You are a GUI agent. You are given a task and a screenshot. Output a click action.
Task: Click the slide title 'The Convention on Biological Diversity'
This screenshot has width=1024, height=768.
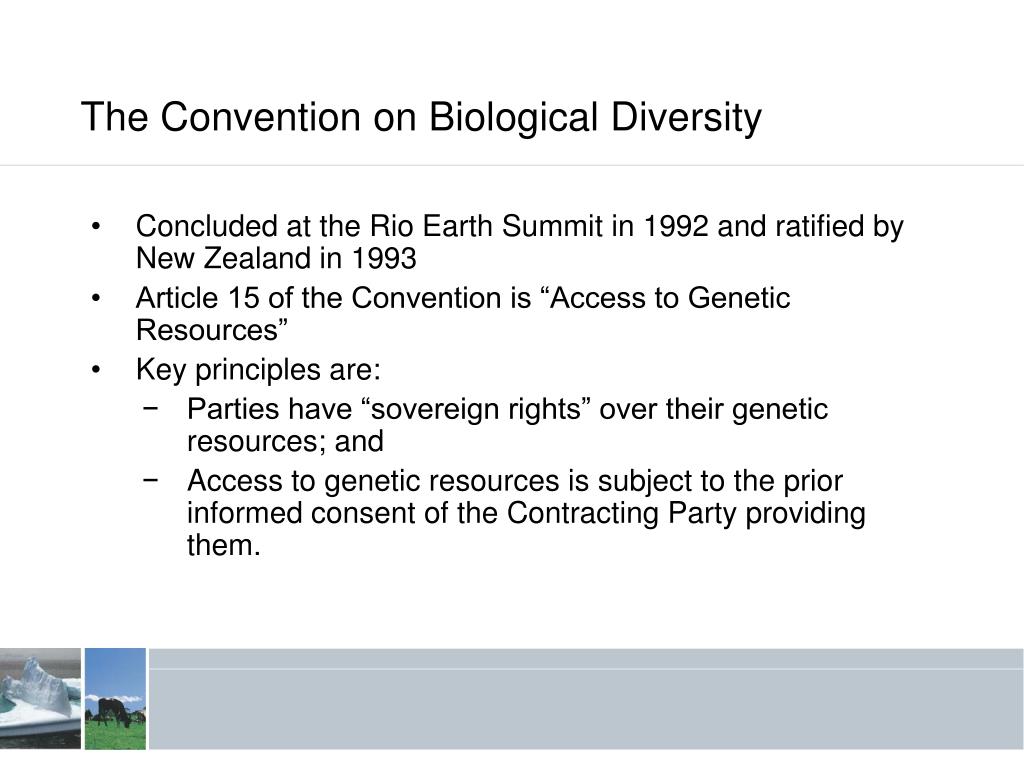(x=421, y=118)
